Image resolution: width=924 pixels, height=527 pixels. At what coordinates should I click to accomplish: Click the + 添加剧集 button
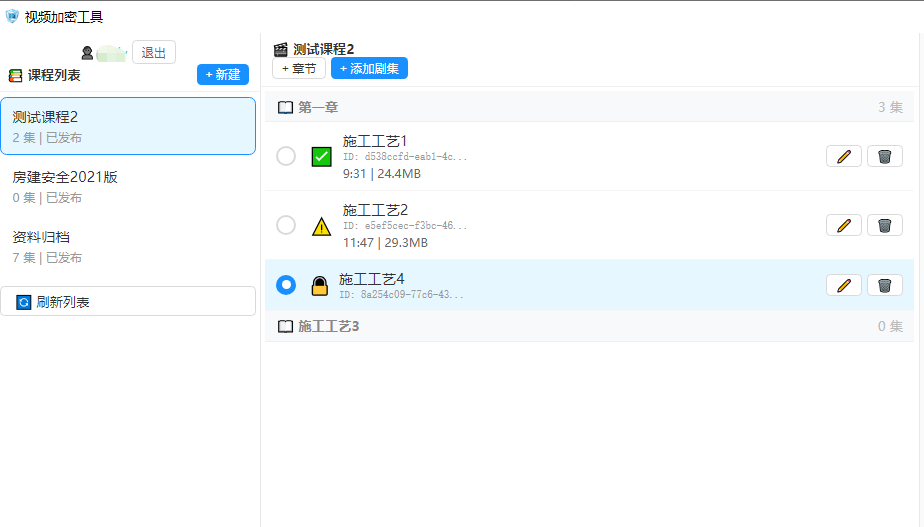click(369, 68)
